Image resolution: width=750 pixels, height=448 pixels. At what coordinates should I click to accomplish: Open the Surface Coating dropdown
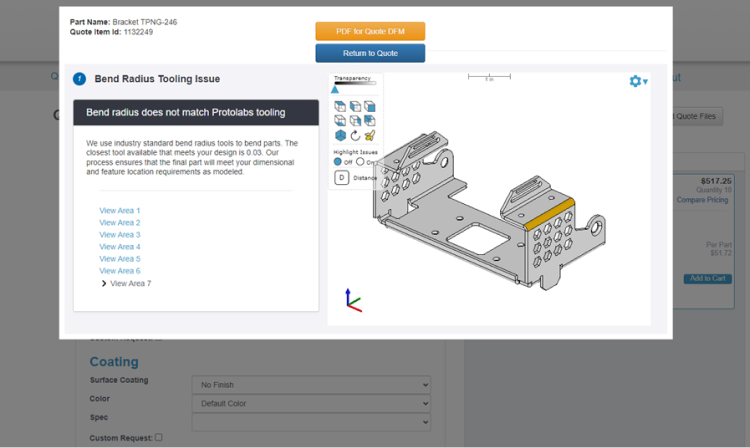coord(310,384)
